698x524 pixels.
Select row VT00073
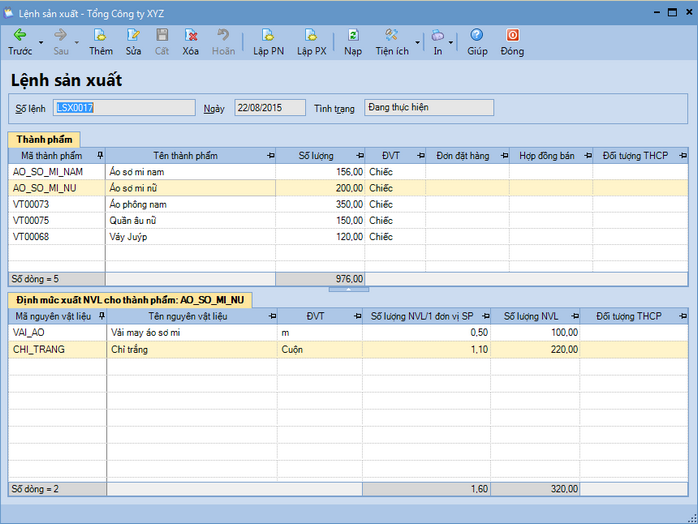(348, 204)
